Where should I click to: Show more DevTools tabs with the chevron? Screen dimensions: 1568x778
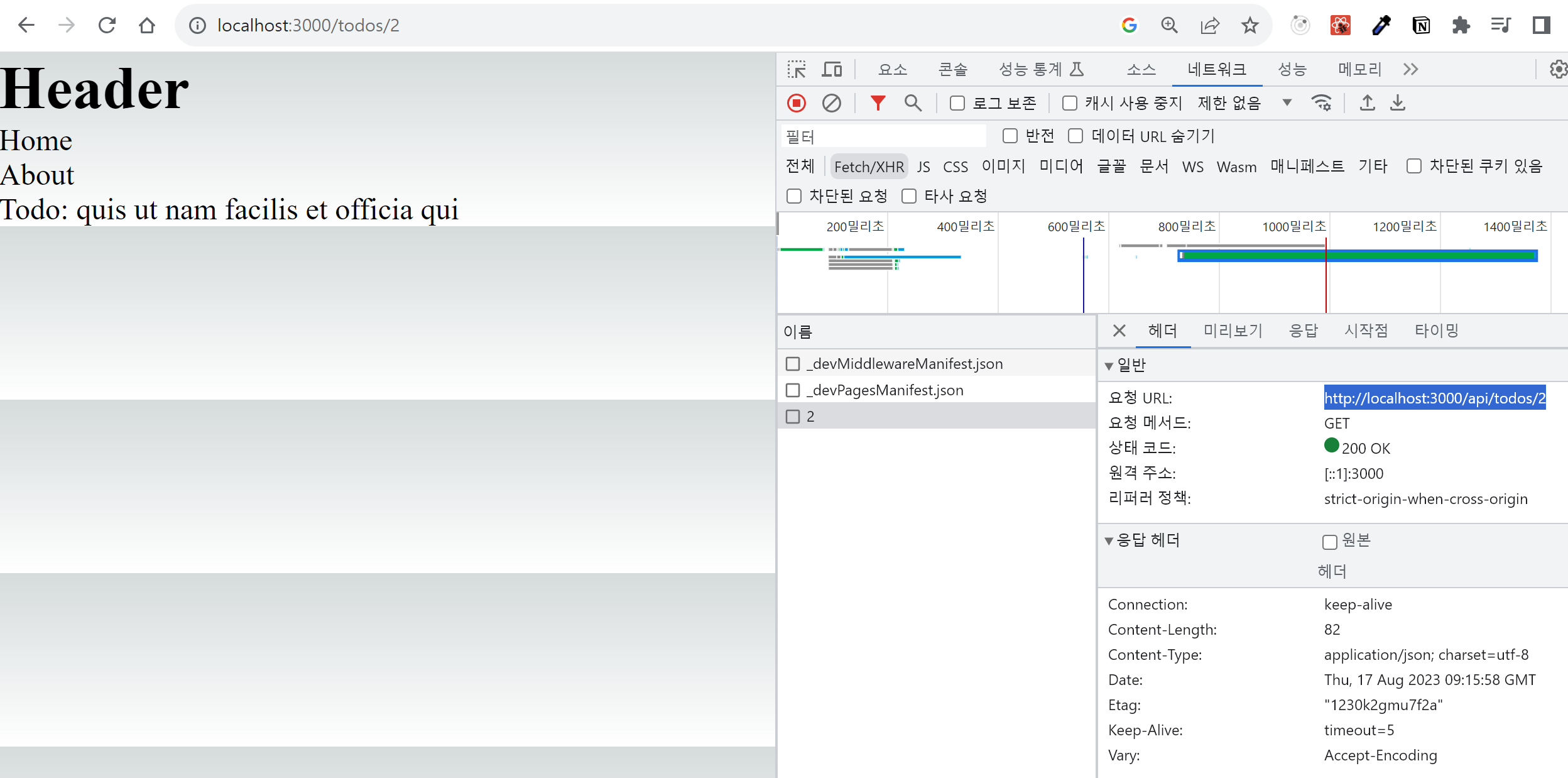coord(1410,69)
